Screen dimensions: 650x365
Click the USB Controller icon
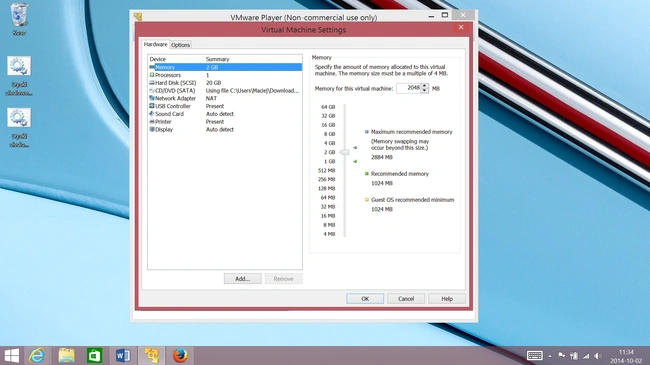click(152, 106)
